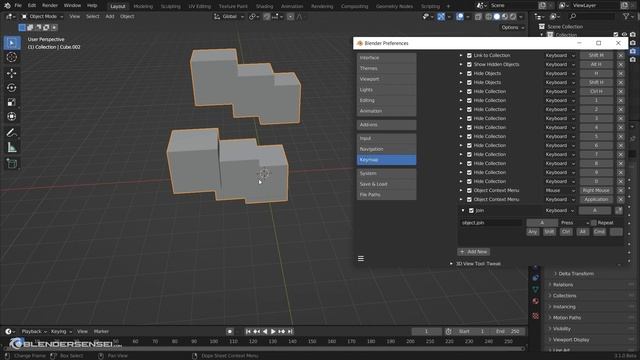Disable the Link to Collection keymap checkbox
The width and height of the screenshot is (640, 360).
point(469,56)
